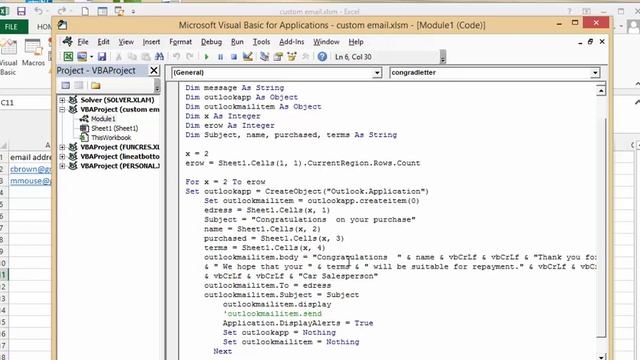This screenshot has height=360, width=640.
Task: Open the Project Explorer toolbar icon
Action: click(x=264, y=57)
